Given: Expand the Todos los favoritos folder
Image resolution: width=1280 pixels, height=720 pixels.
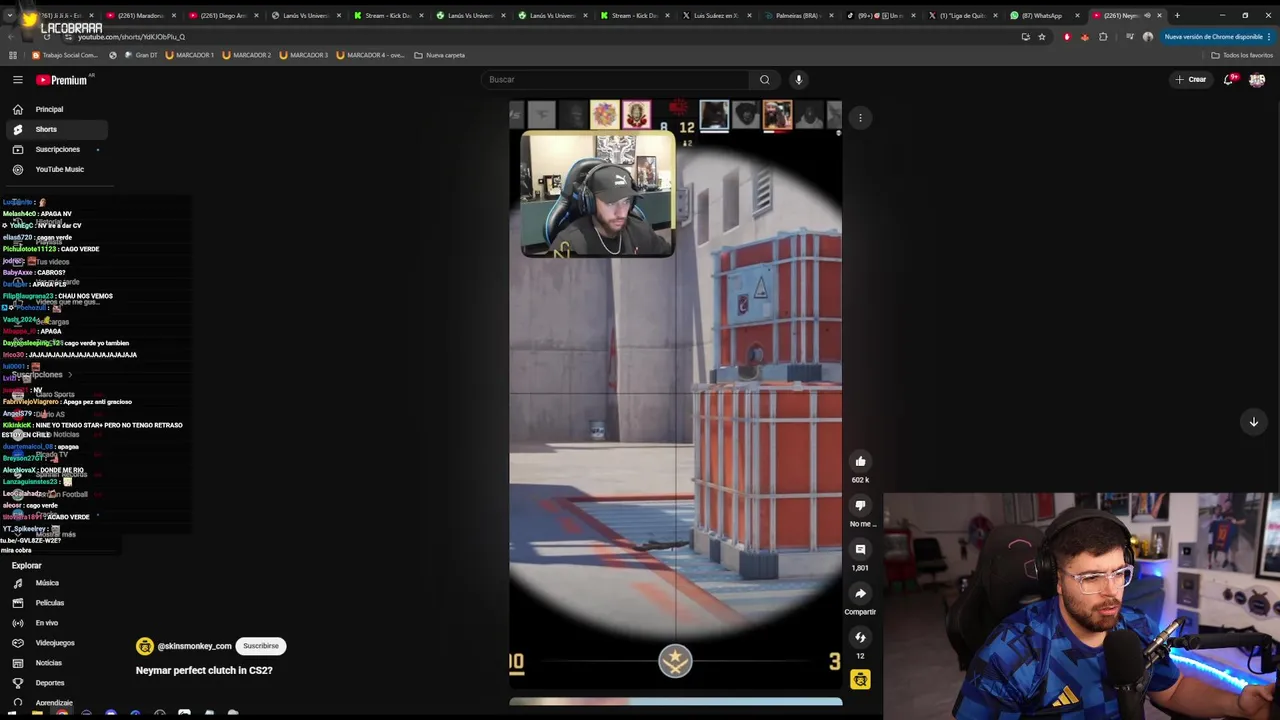Looking at the screenshot, I should point(1241,55).
